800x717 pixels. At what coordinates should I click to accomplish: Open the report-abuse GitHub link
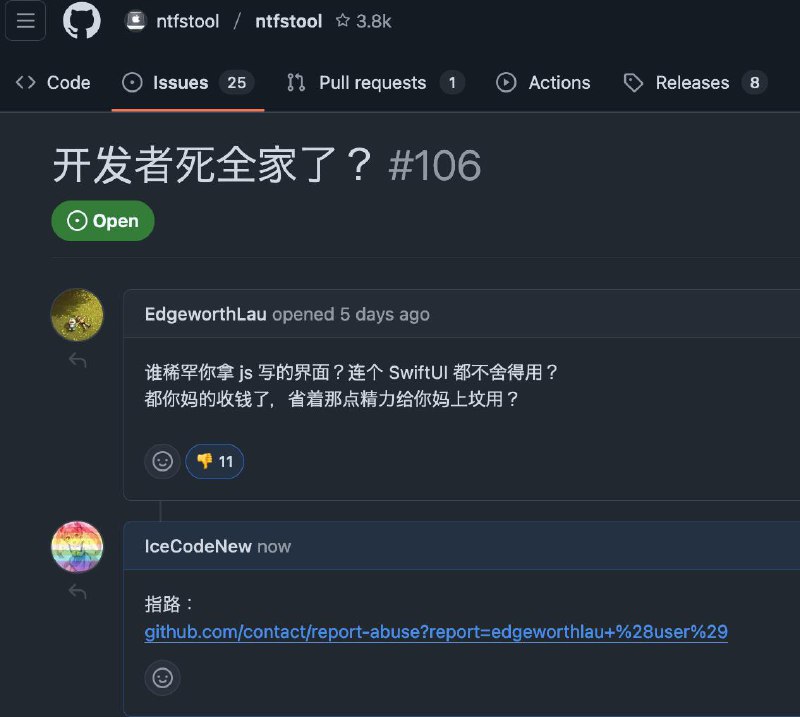point(436,632)
